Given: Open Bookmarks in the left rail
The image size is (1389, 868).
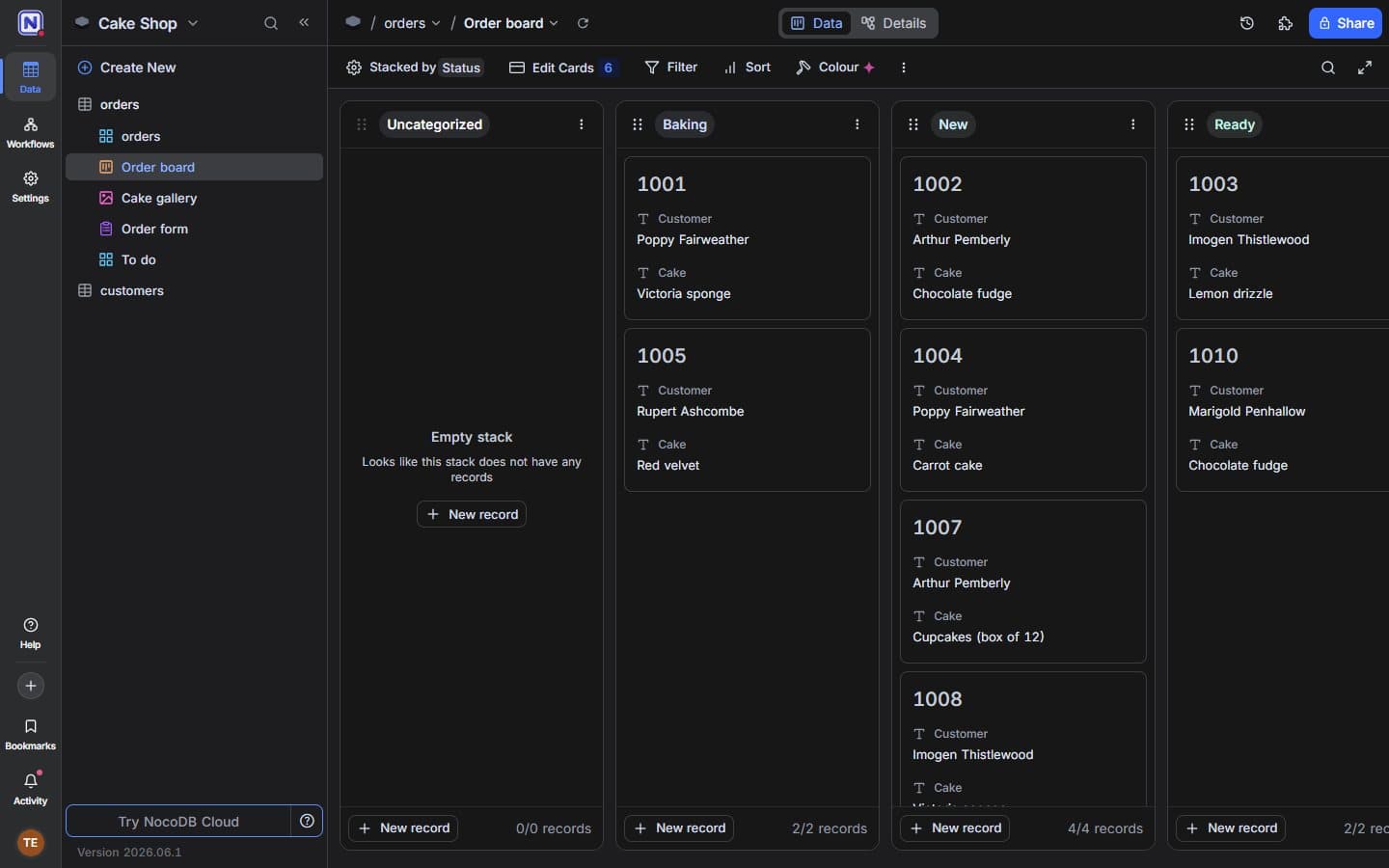Looking at the screenshot, I should tap(30, 735).
